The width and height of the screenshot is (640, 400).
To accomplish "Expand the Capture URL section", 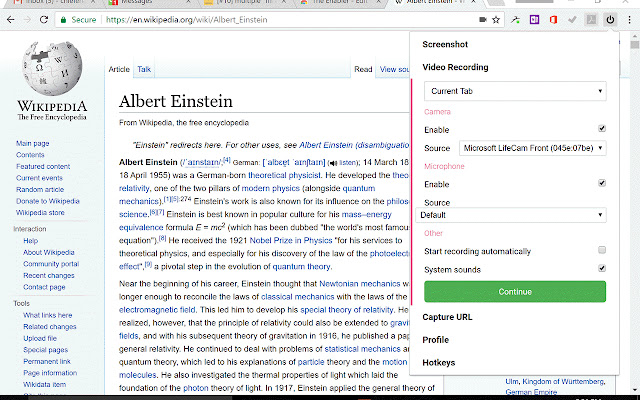I will [x=447, y=317].
